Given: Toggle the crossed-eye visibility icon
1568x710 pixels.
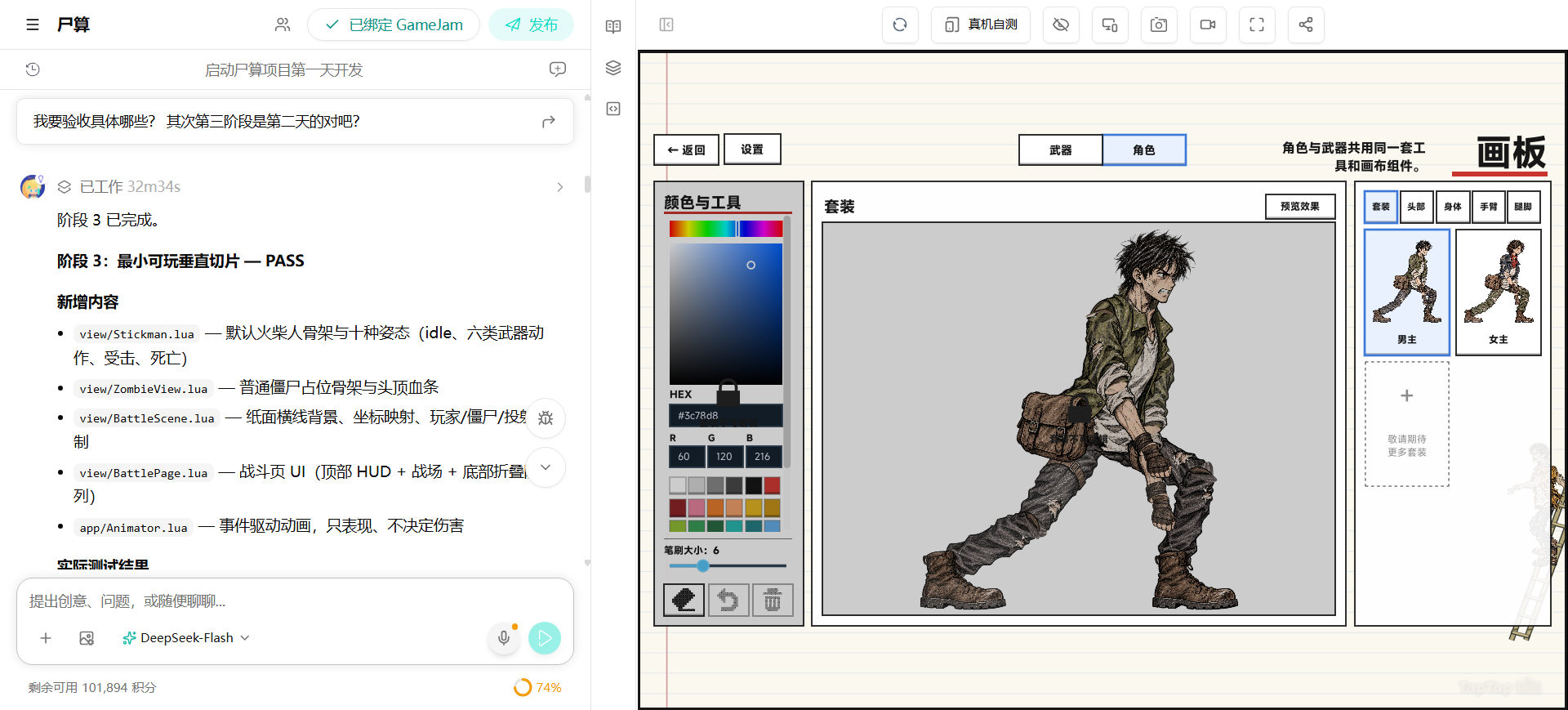Looking at the screenshot, I should (x=1061, y=25).
